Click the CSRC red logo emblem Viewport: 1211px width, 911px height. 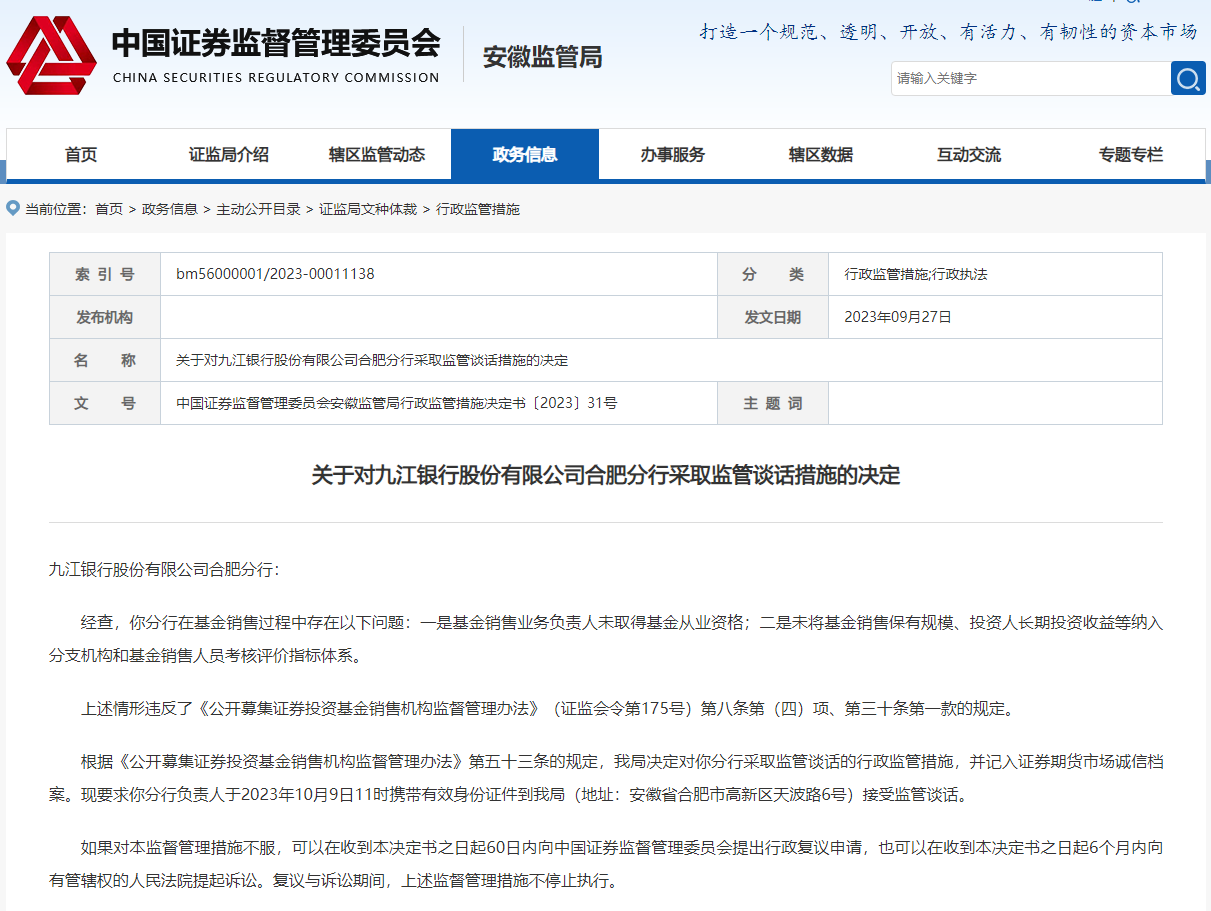pyautogui.click(x=51, y=55)
